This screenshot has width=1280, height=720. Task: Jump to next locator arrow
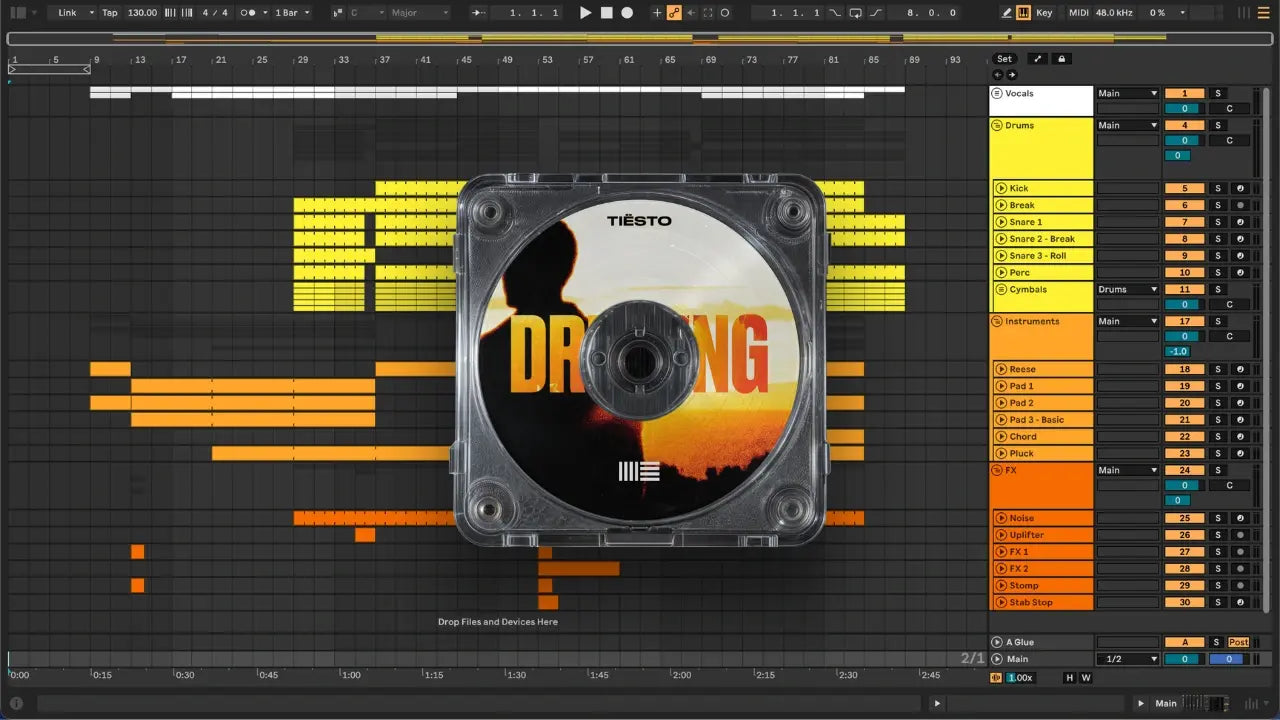coord(1011,75)
